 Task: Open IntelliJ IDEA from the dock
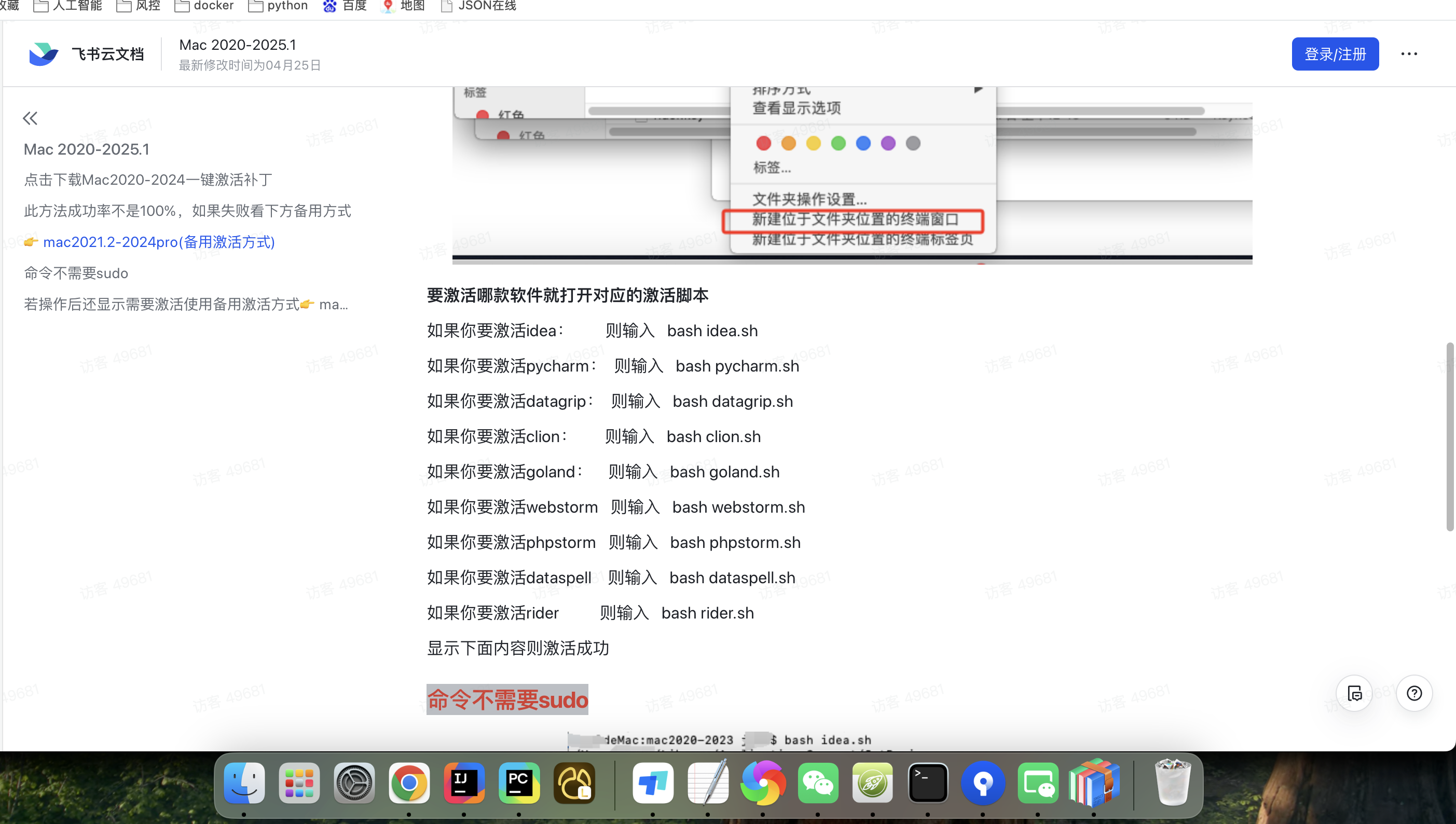click(464, 783)
